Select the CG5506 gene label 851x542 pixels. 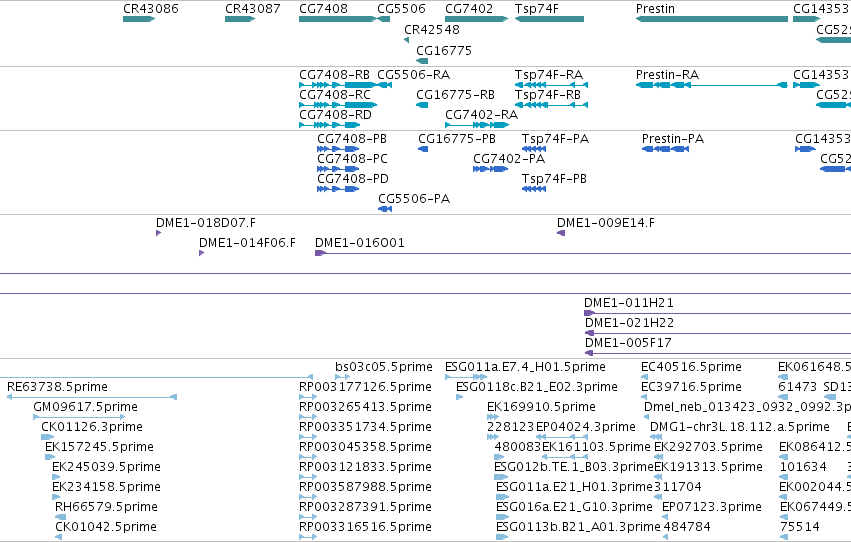coord(401,9)
